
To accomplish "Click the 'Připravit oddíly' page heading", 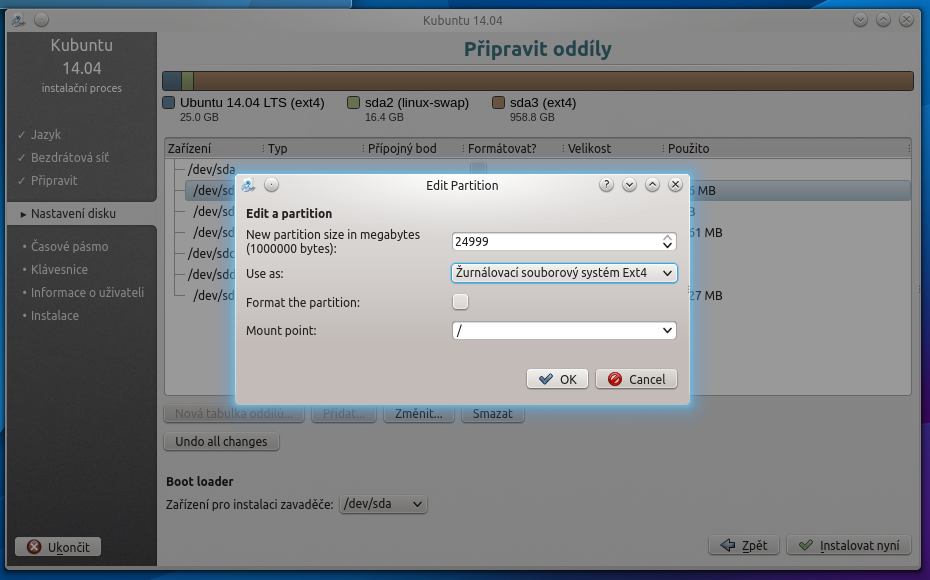I will pyautogui.click(x=537, y=49).
